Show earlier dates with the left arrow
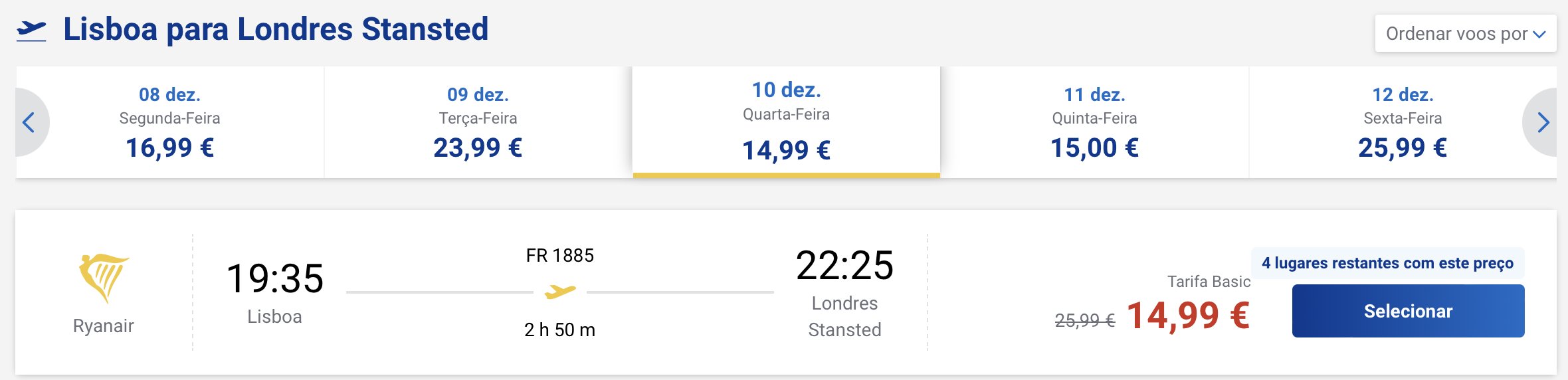The width and height of the screenshot is (1568, 380). click(29, 122)
